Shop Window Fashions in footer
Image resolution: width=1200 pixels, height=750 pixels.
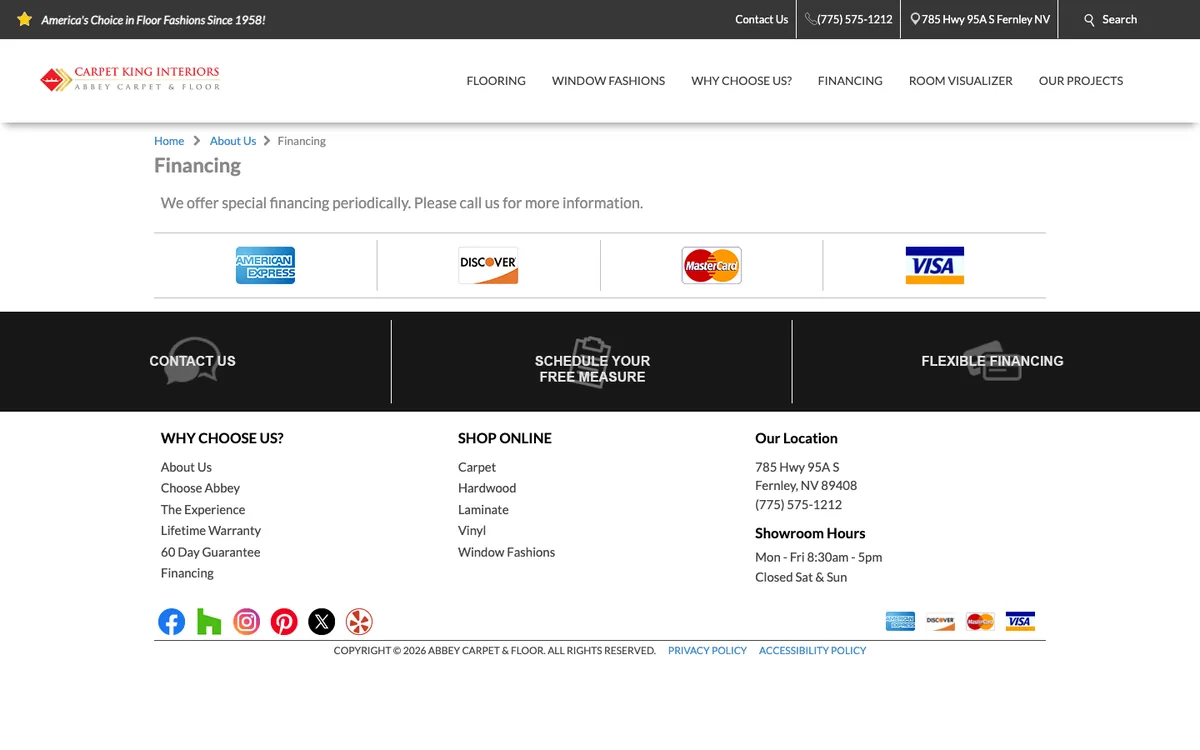coord(506,552)
